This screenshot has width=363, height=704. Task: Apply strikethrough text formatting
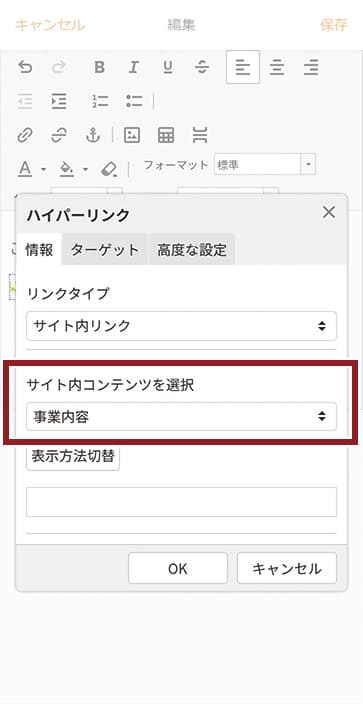click(x=202, y=67)
